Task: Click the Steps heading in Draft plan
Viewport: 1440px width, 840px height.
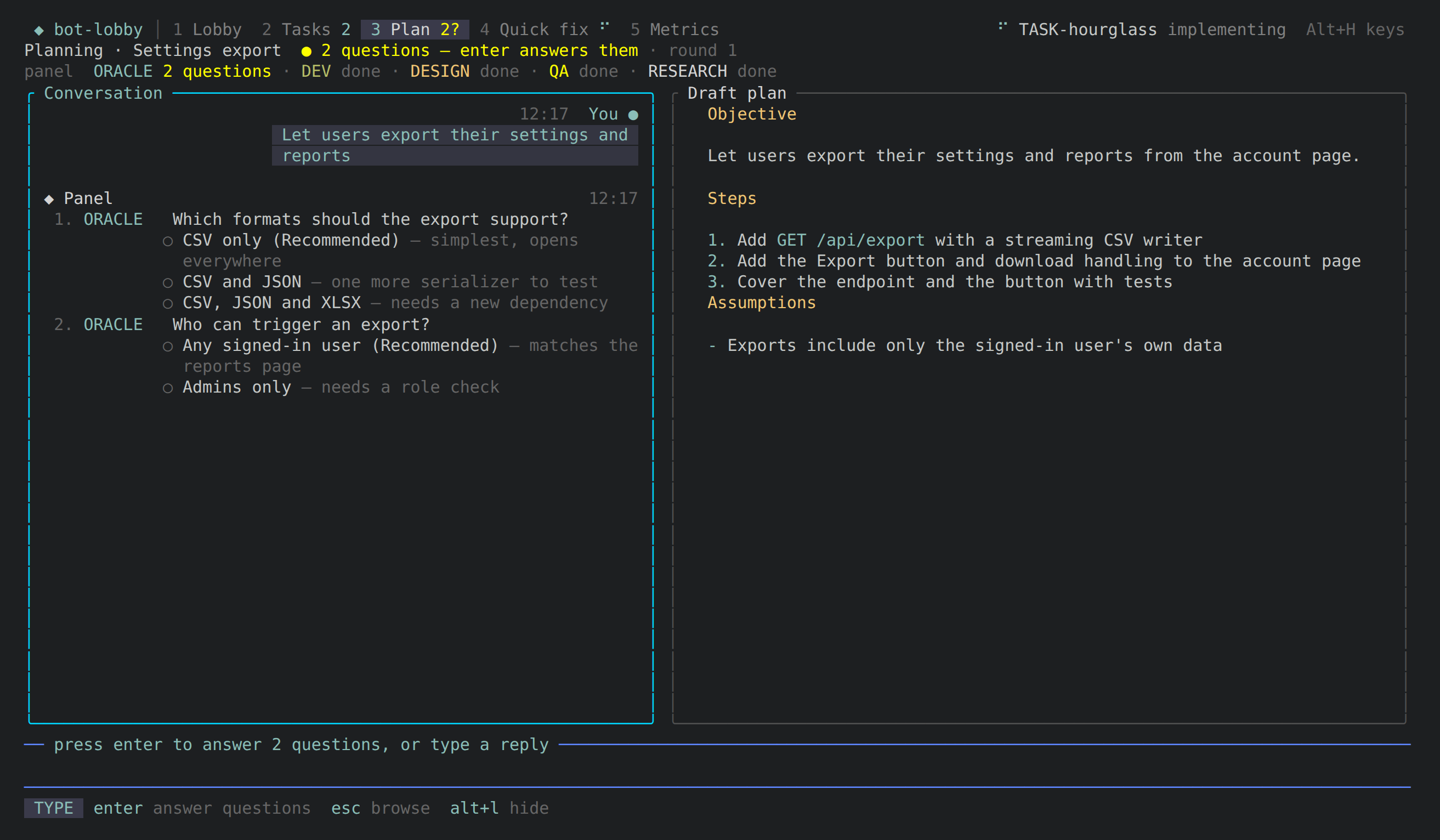Action: click(x=732, y=198)
